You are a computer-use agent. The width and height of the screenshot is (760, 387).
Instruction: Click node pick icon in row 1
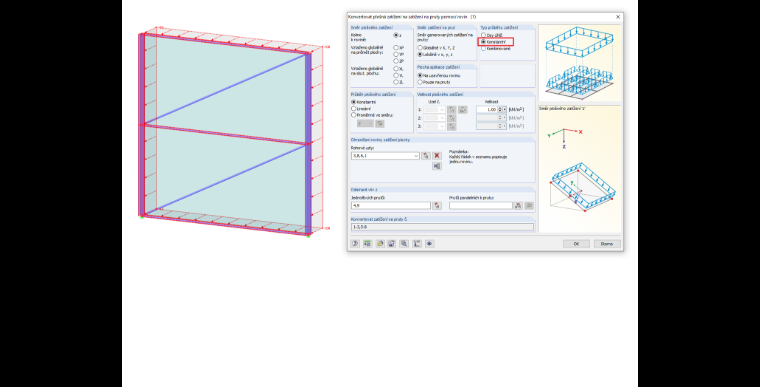coord(451,110)
